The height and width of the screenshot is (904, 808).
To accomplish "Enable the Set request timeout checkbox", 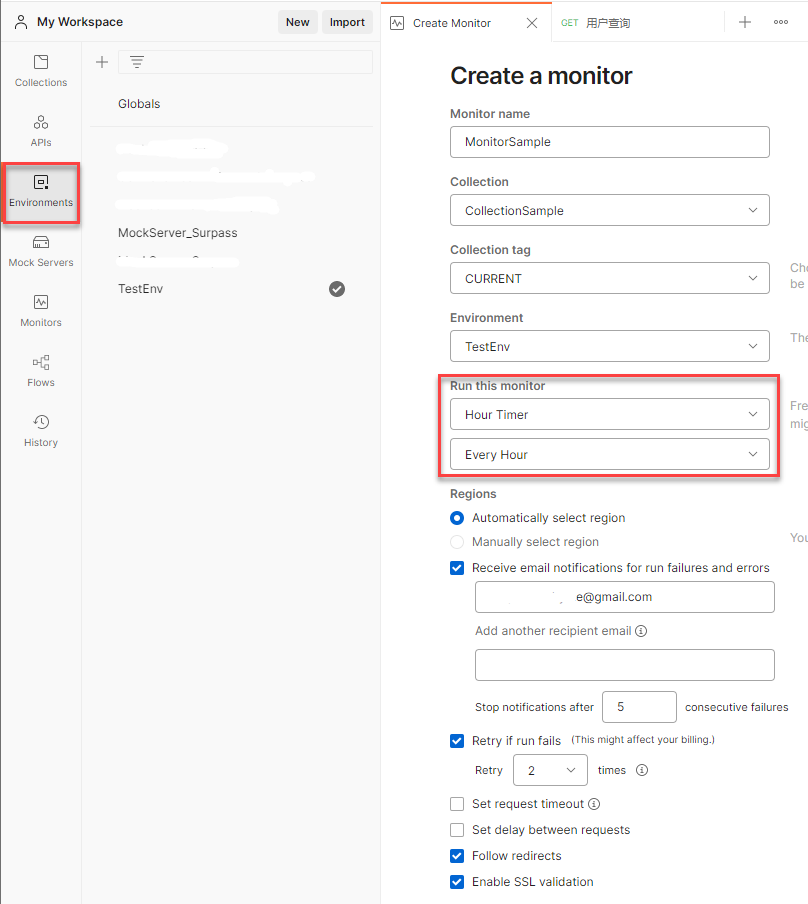I will coord(457,804).
